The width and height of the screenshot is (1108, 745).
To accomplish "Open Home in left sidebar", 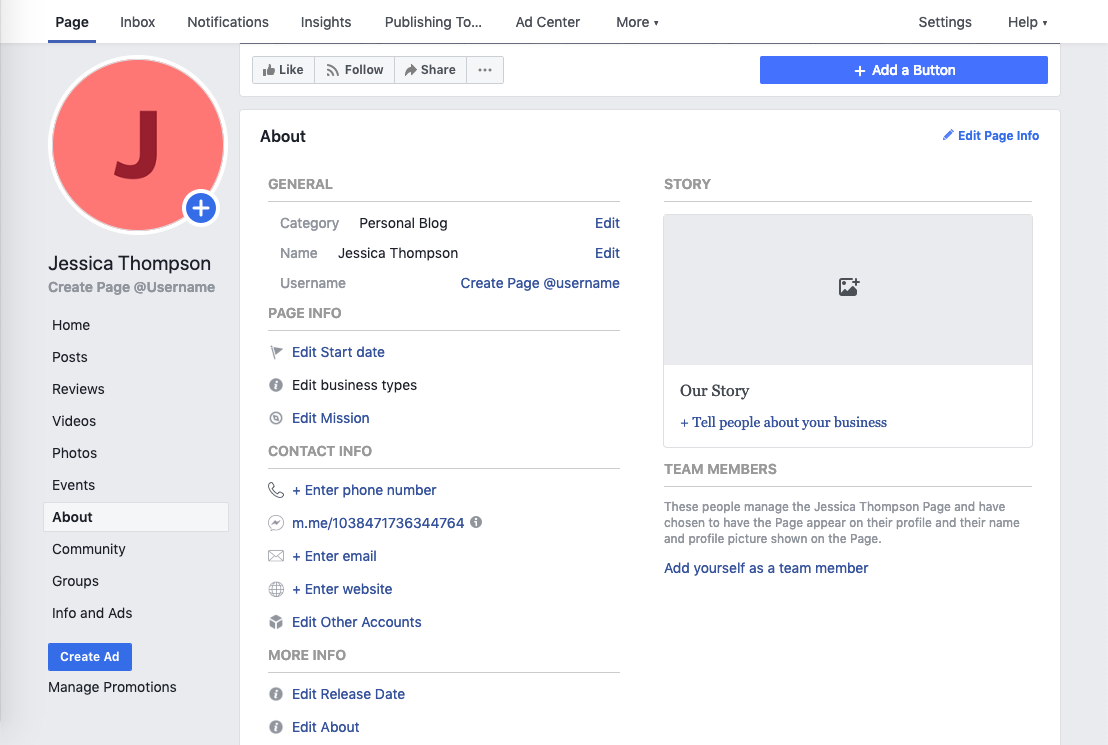I will point(71,325).
